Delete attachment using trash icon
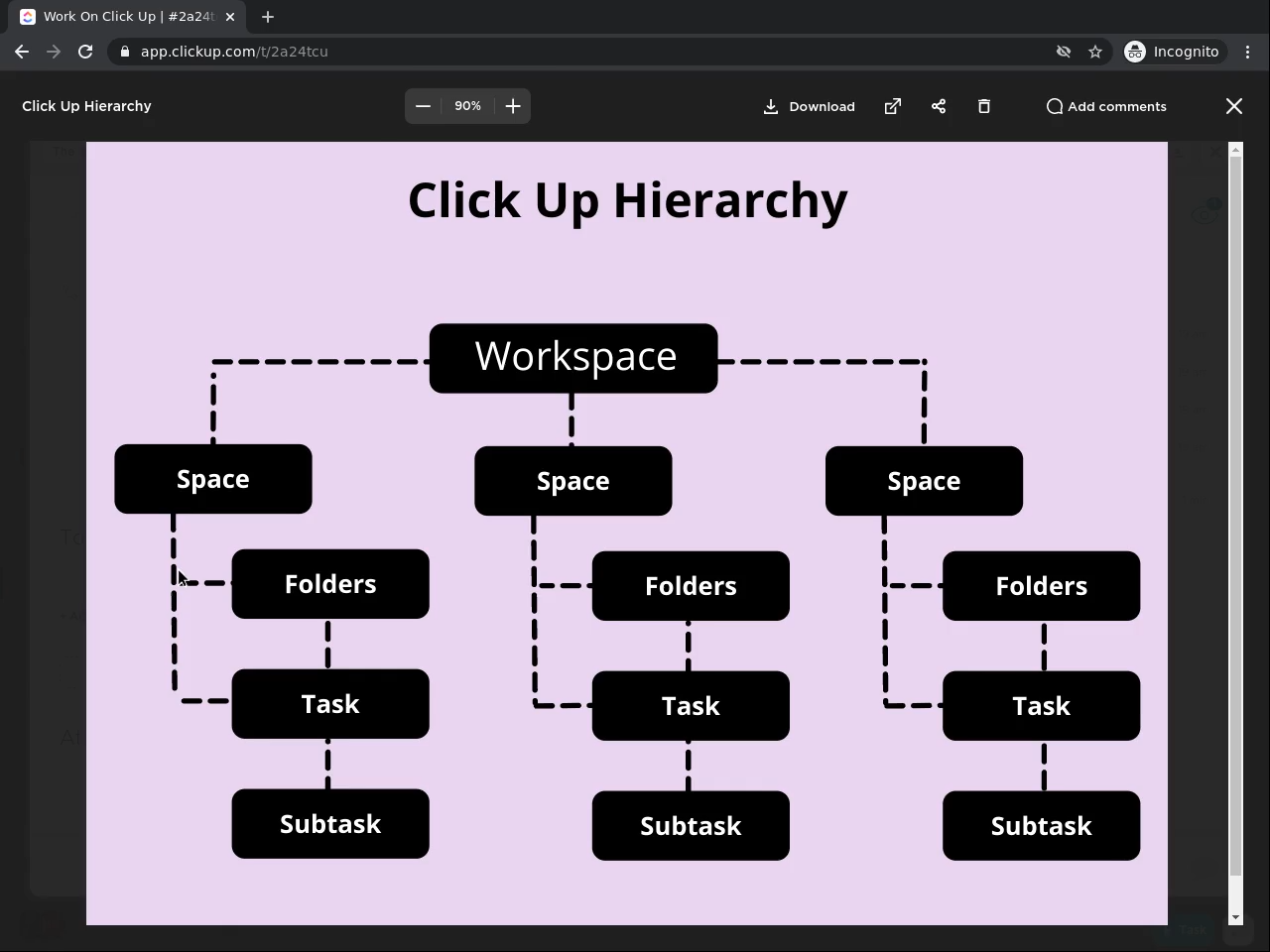 pyautogui.click(x=984, y=106)
